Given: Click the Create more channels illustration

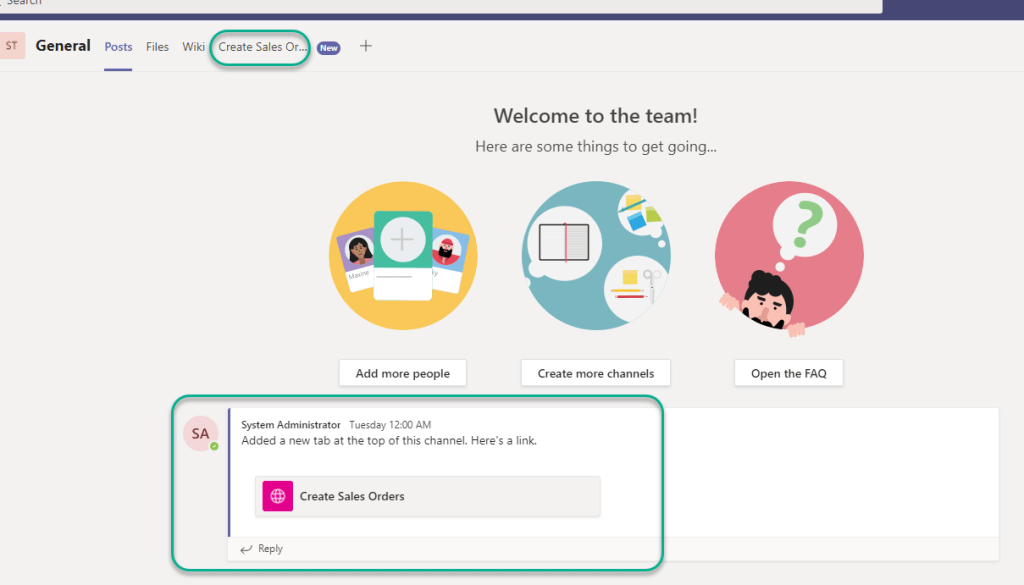Looking at the screenshot, I should click(x=596, y=255).
